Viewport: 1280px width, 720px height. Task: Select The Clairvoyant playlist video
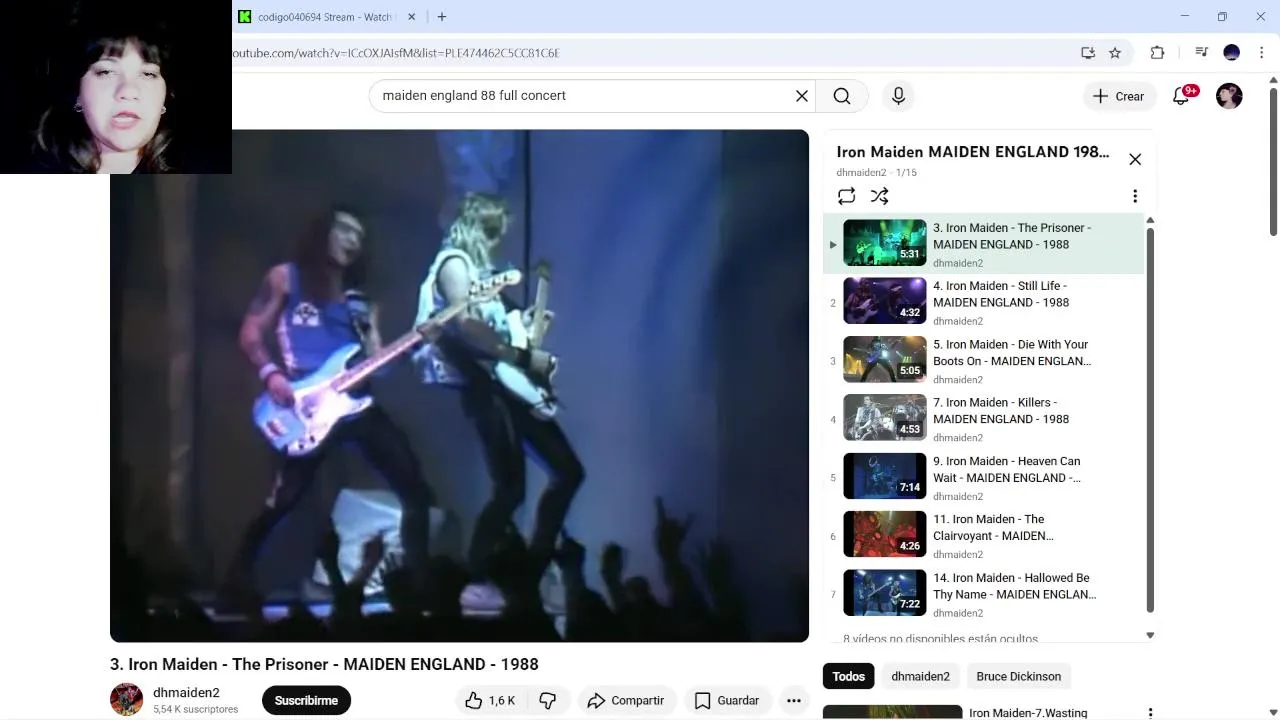click(983, 535)
